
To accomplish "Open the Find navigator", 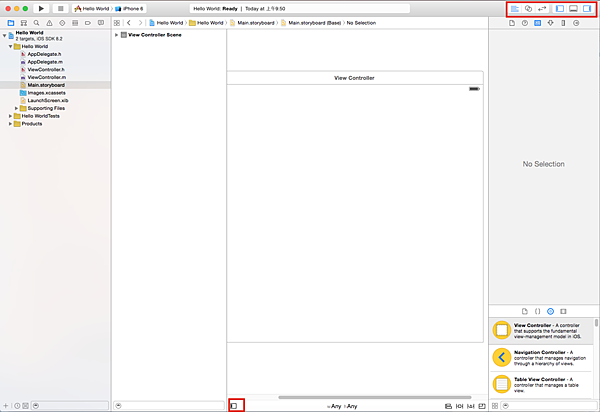I will pos(36,23).
